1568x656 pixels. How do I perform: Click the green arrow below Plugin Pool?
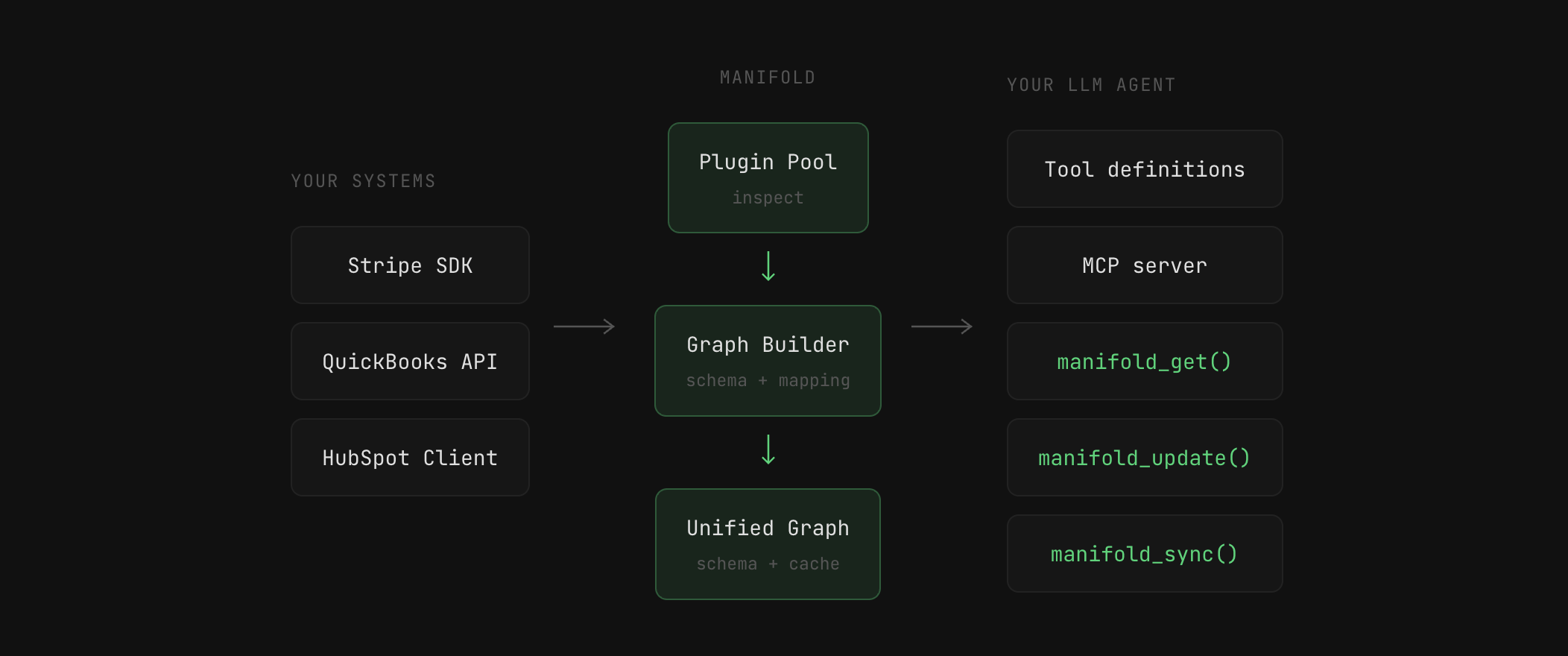pyautogui.click(x=768, y=267)
